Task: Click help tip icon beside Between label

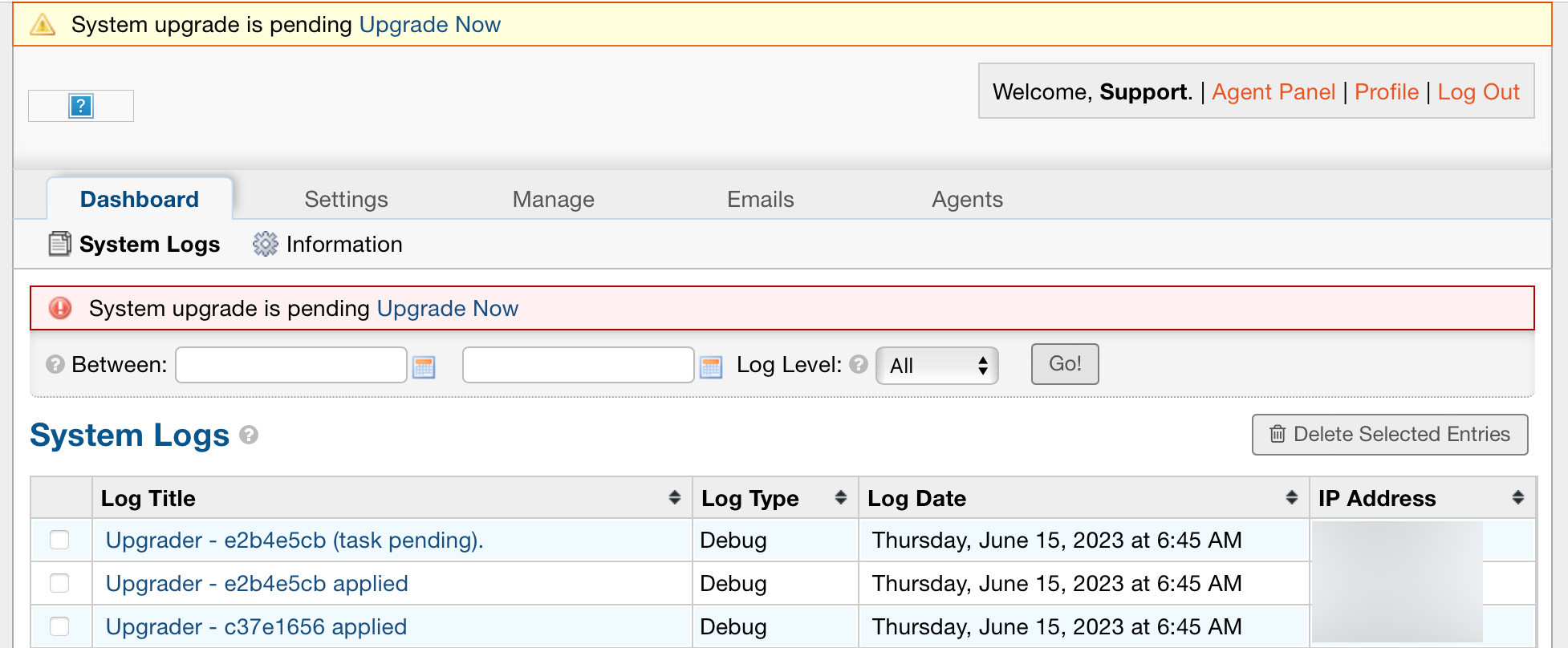Action: coord(55,365)
